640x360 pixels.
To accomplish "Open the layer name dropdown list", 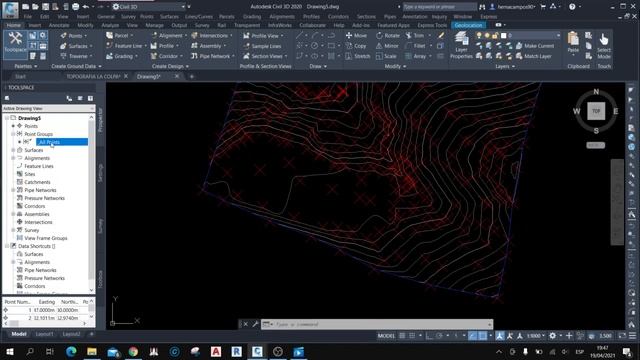I will pyautogui.click(x=534, y=36).
